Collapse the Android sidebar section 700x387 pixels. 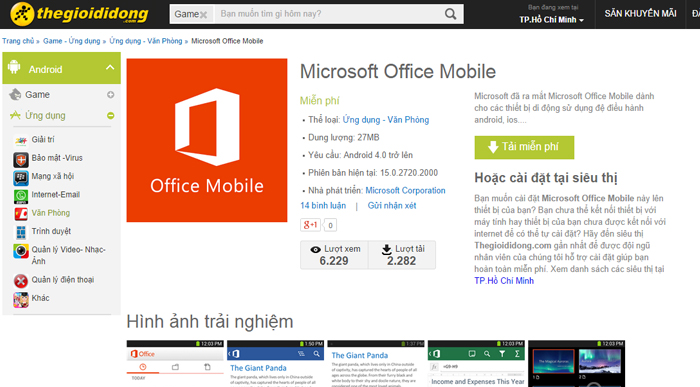[110, 68]
